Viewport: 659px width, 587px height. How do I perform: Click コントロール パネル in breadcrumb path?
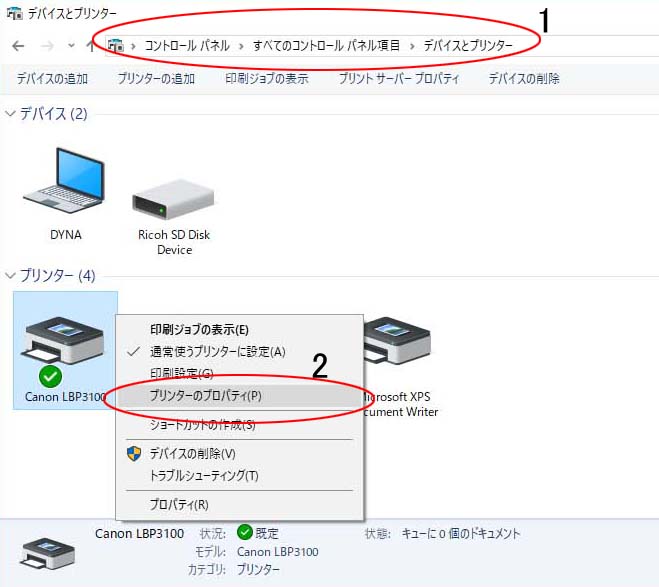187,45
